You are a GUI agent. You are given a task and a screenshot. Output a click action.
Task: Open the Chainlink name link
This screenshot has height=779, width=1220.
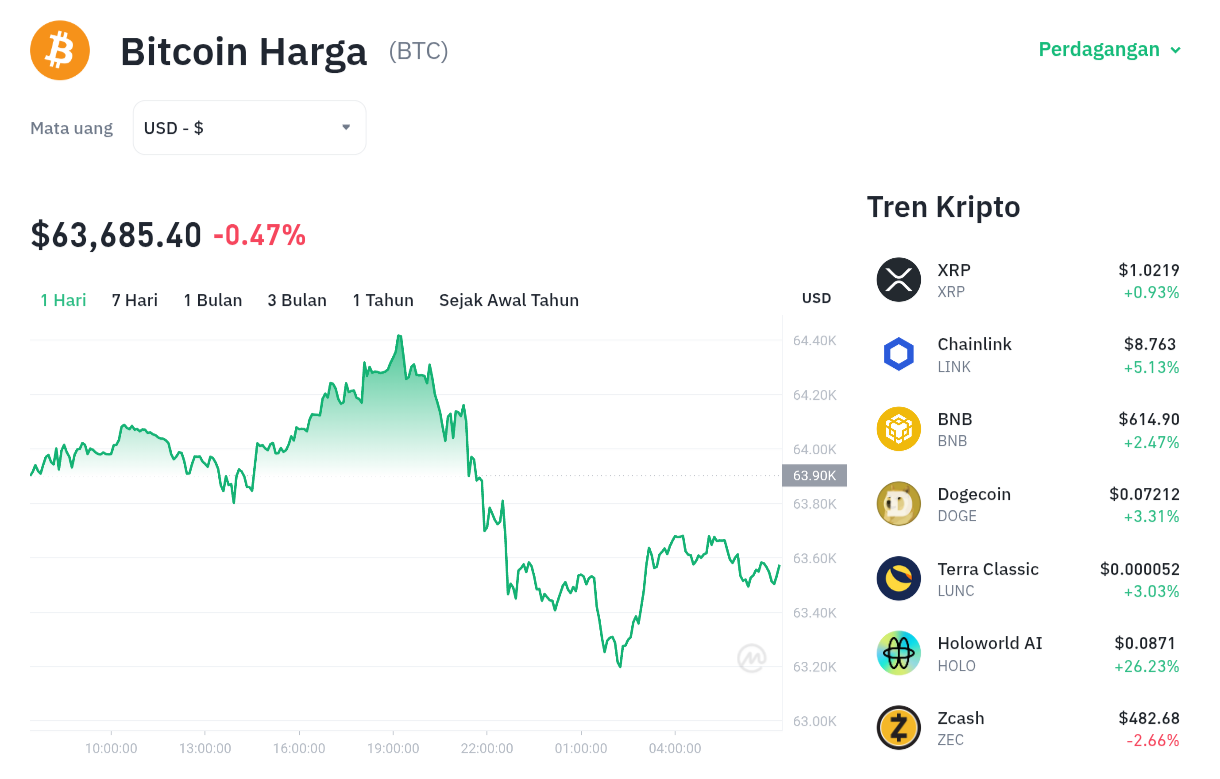(x=975, y=344)
